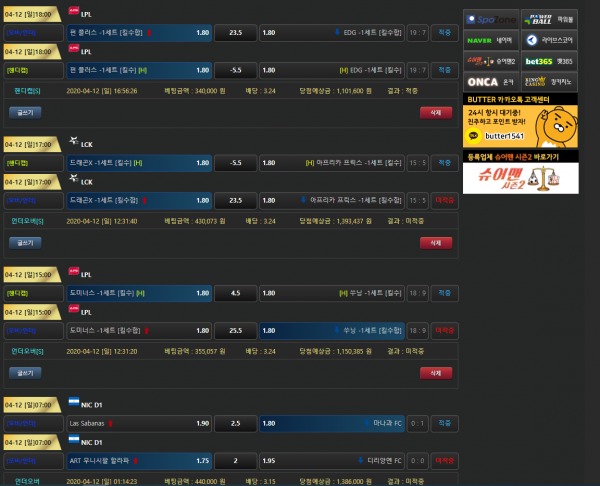Click the Nicaragua flag beside NIC D1
This screenshot has width=600, height=486.
coord(74,403)
